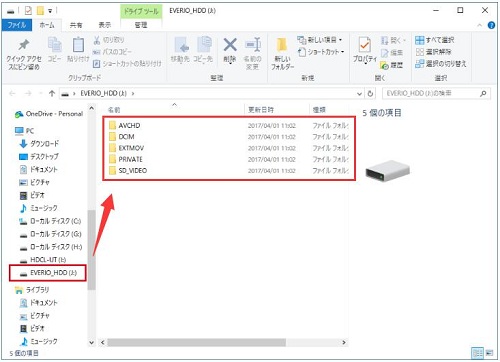500x362 pixels.
Task: Open the ribbon Open dropdown
Action: [393, 40]
